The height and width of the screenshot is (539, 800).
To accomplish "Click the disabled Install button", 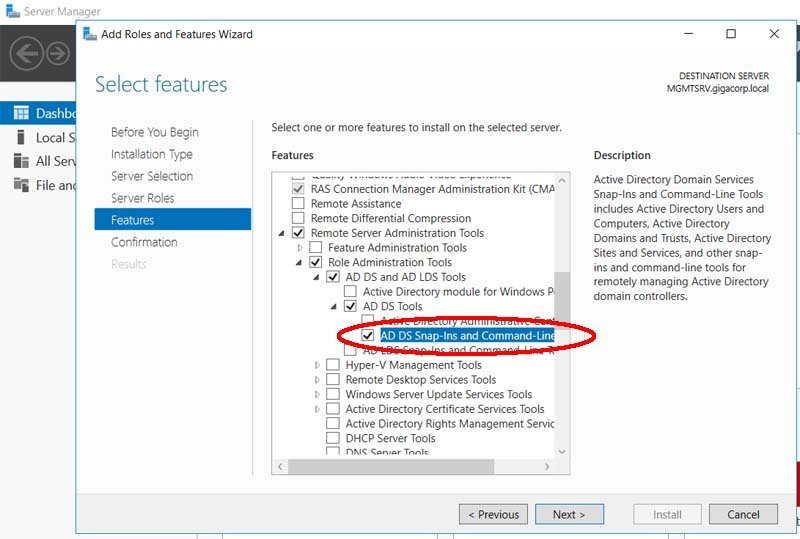I will click(x=667, y=514).
